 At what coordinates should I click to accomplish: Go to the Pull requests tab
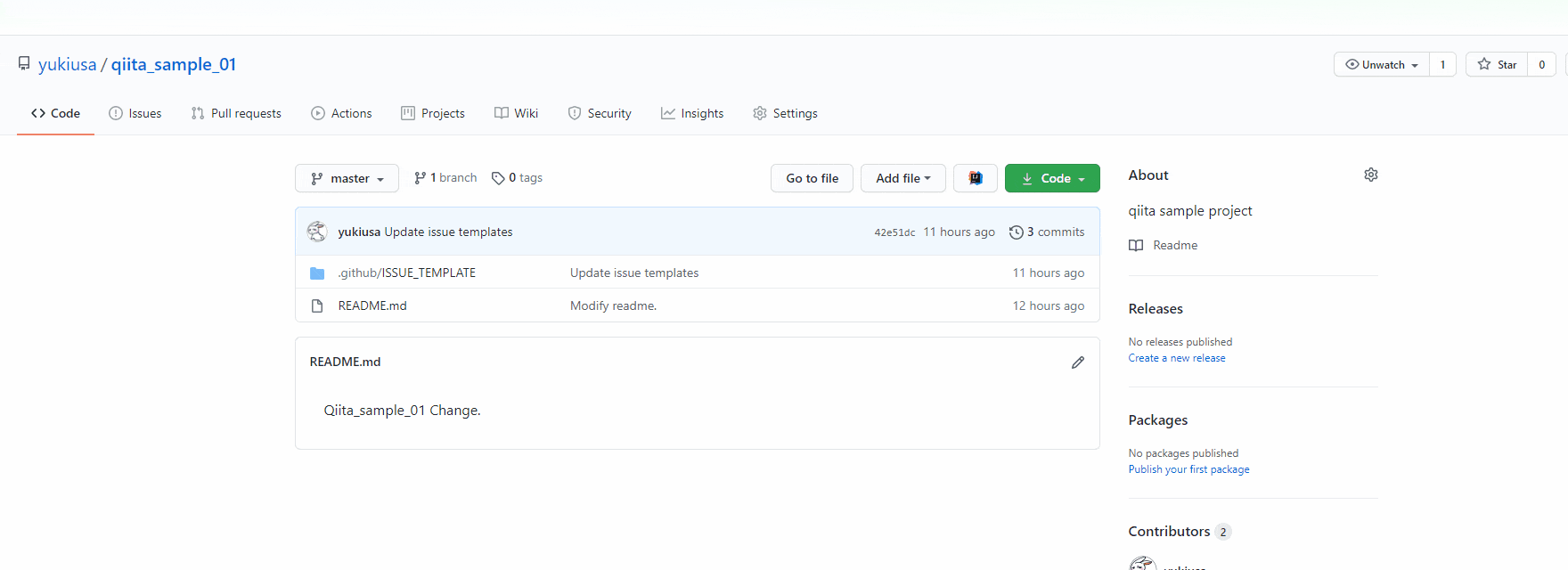tap(236, 113)
